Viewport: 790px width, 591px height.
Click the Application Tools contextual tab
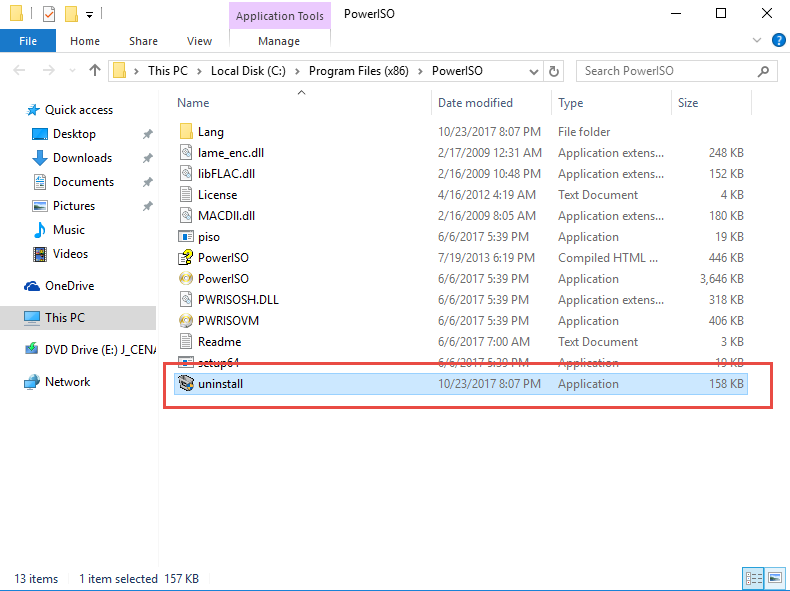point(280,16)
